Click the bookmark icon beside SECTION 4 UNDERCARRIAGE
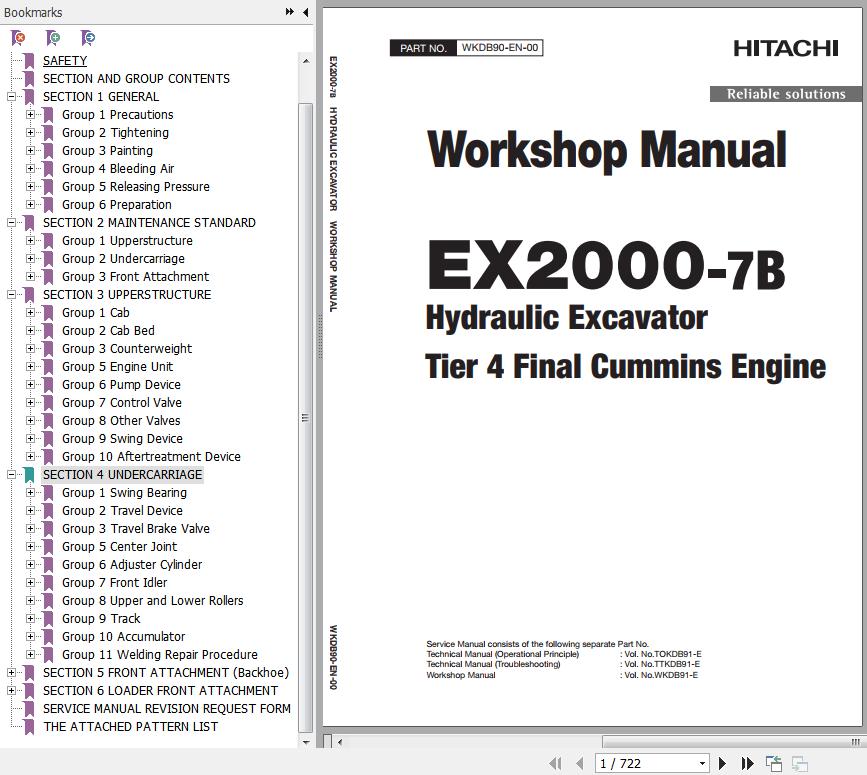This screenshot has width=867, height=775. click(29, 474)
